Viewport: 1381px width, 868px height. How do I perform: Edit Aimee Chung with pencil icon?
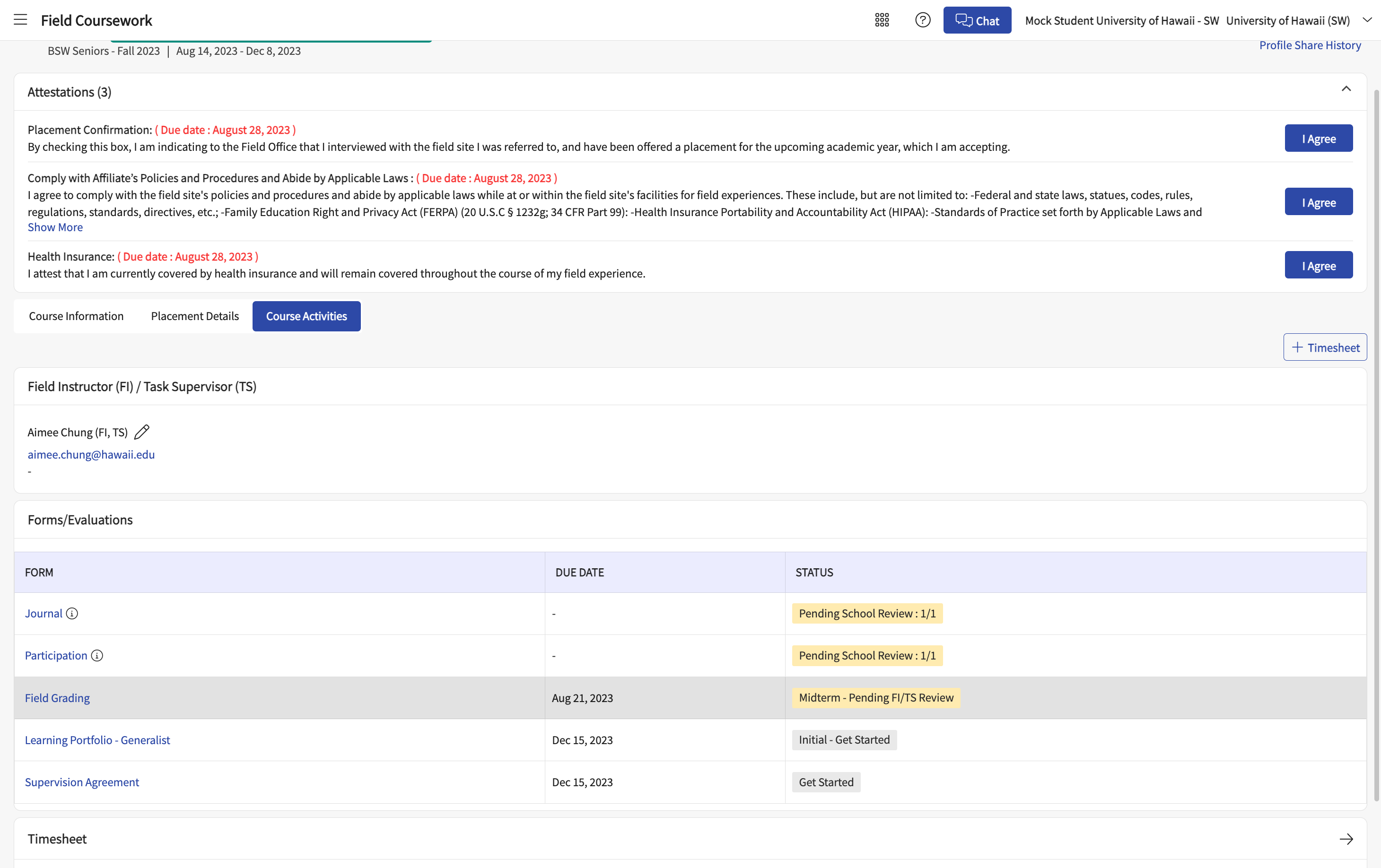(x=142, y=432)
